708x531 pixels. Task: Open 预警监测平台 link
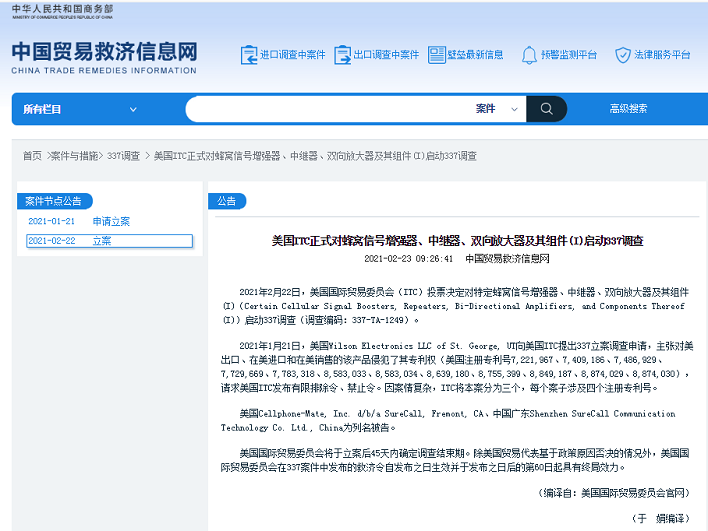[569, 55]
